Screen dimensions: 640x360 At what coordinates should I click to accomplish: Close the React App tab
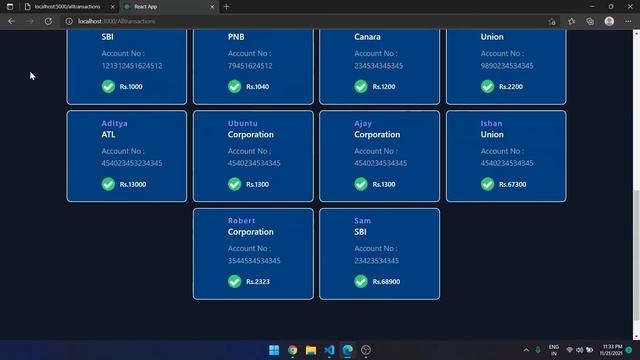(x=212, y=7)
